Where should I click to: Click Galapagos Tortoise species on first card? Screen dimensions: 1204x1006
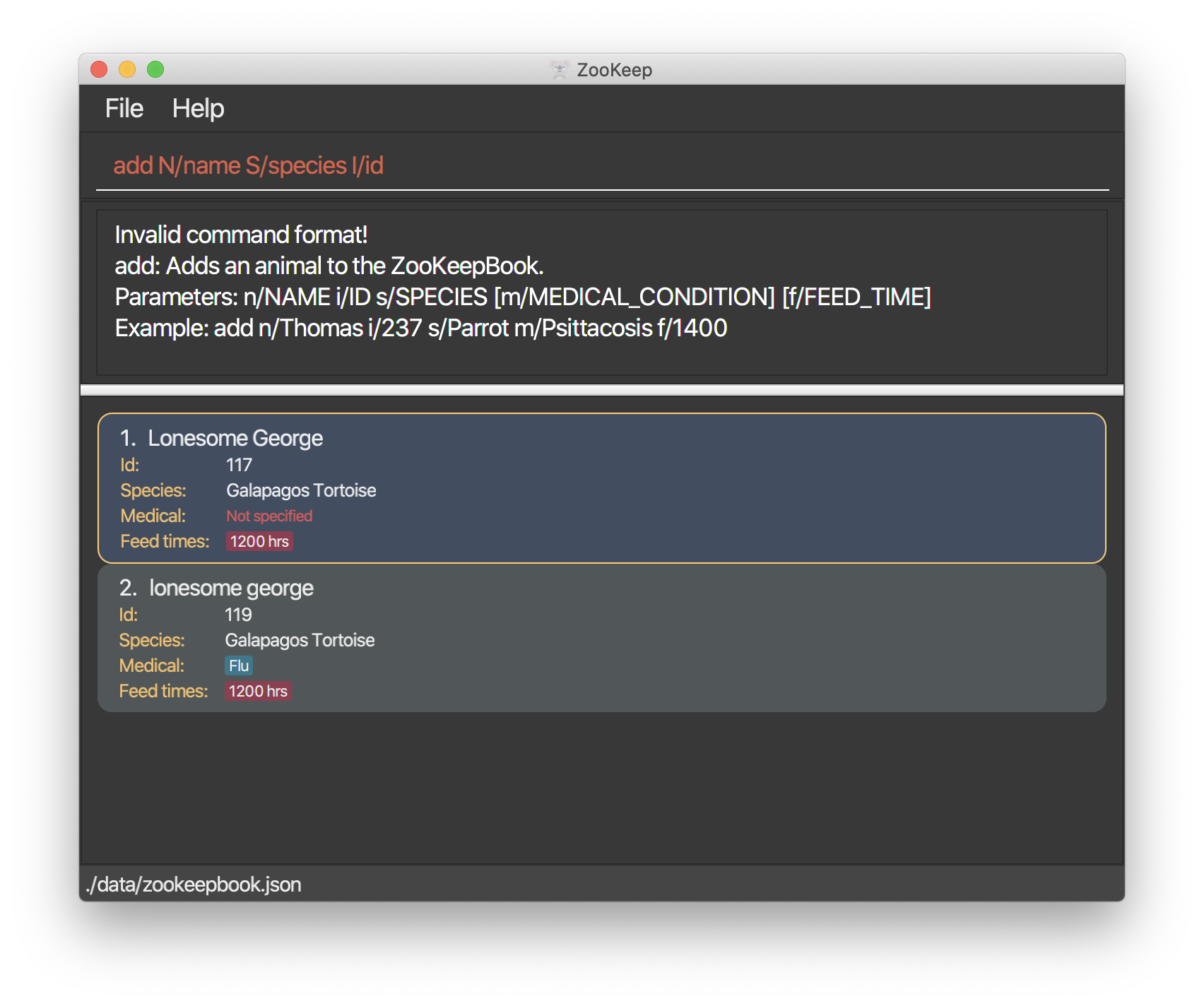(x=301, y=490)
